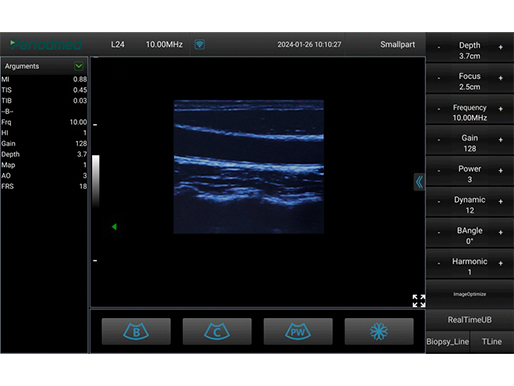Viewport: 514px width, 386px height.
Task: Collapse right panel with double chevron
Action: [x=419, y=182]
